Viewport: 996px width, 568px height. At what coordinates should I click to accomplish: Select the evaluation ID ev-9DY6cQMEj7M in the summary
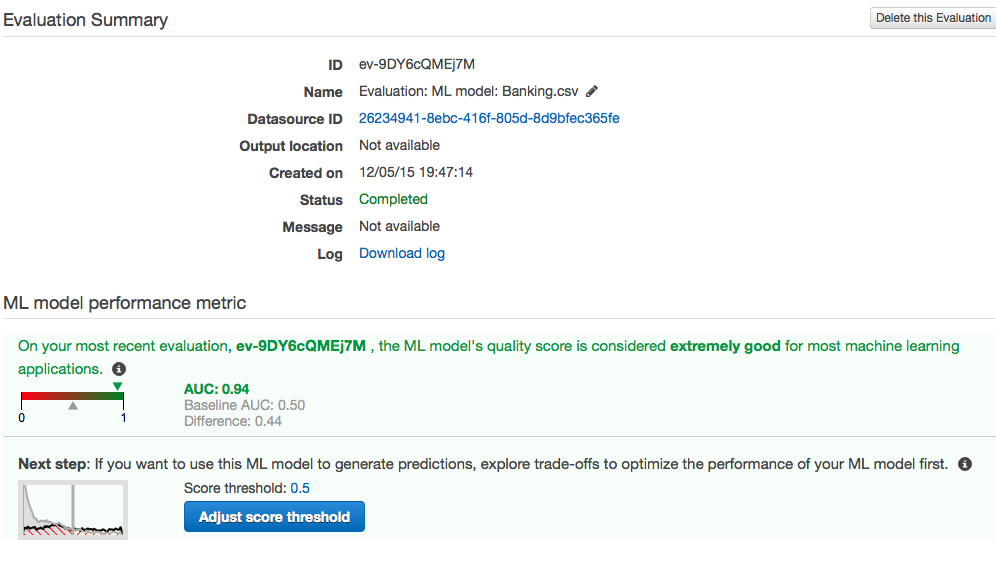tap(417, 64)
